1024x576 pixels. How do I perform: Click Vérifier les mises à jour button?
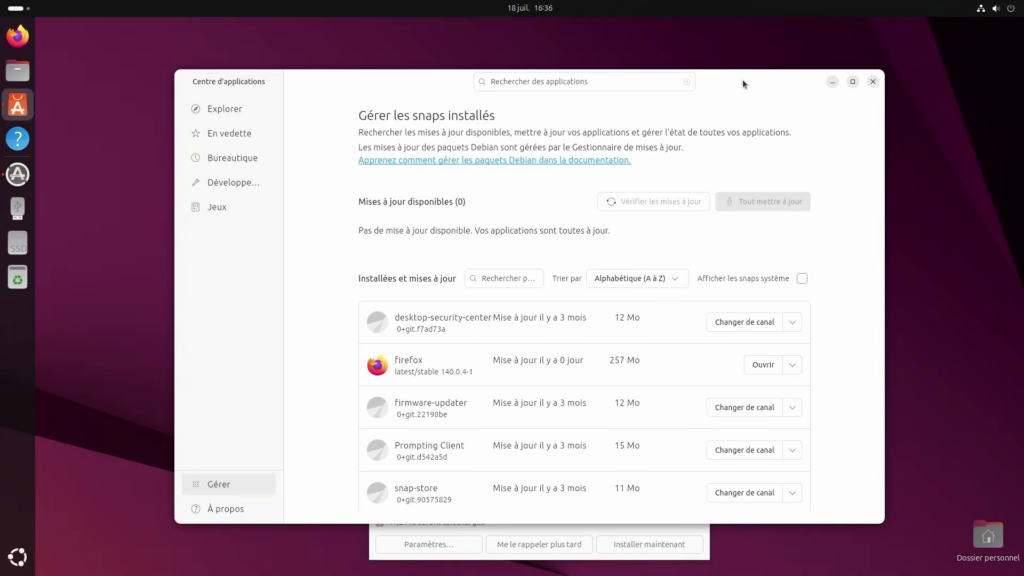(x=654, y=202)
